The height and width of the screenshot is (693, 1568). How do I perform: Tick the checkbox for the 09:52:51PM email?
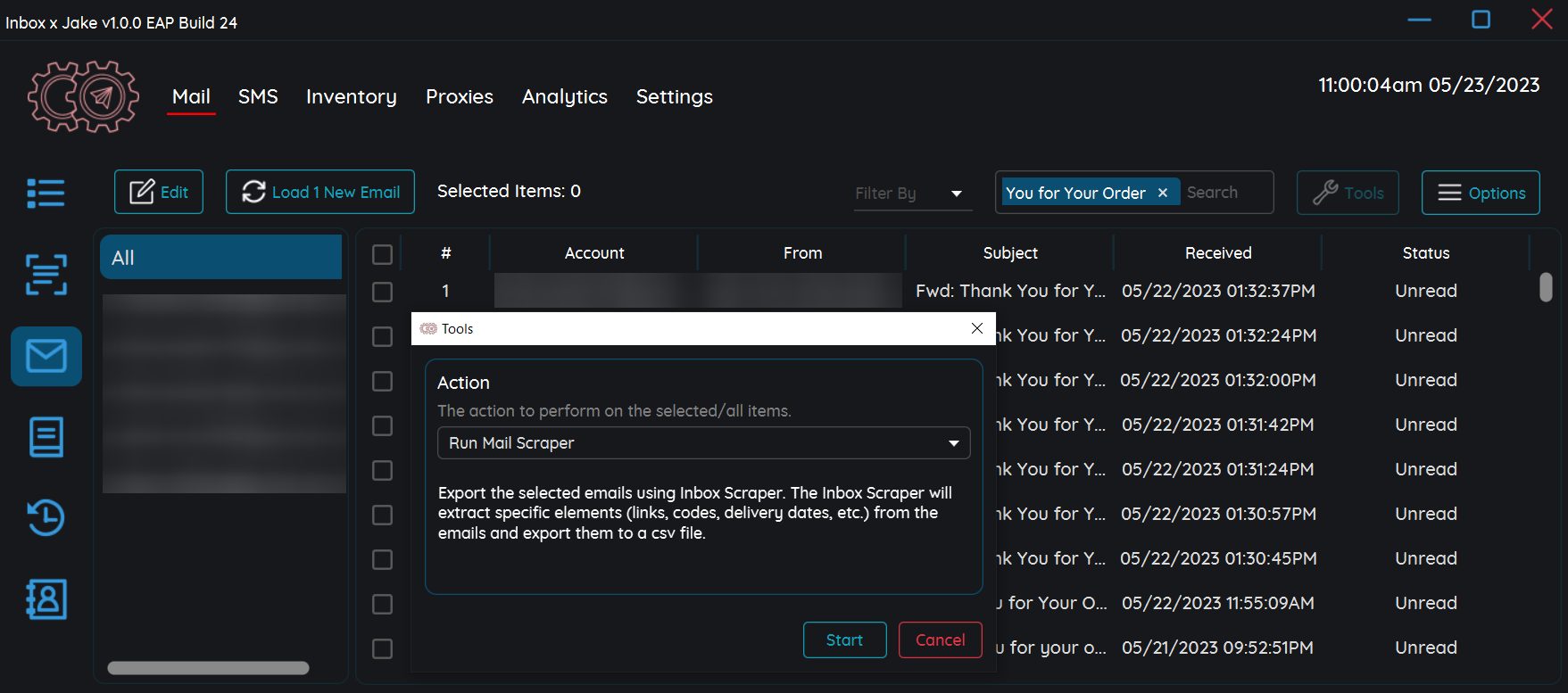(x=382, y=648)
